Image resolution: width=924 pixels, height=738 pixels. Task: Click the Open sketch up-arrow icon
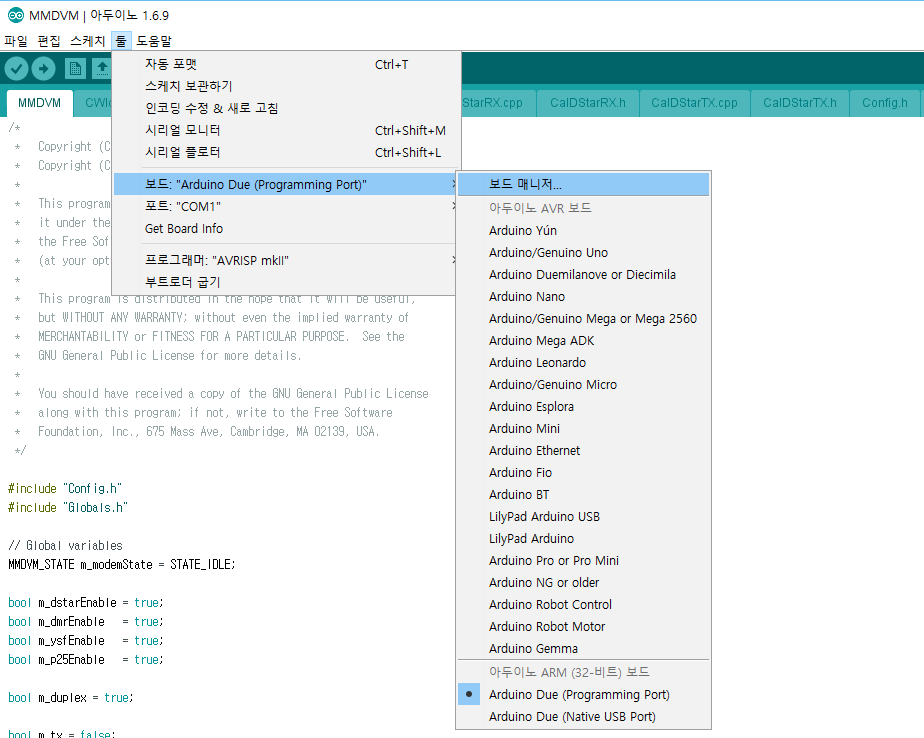pos(101,69)
